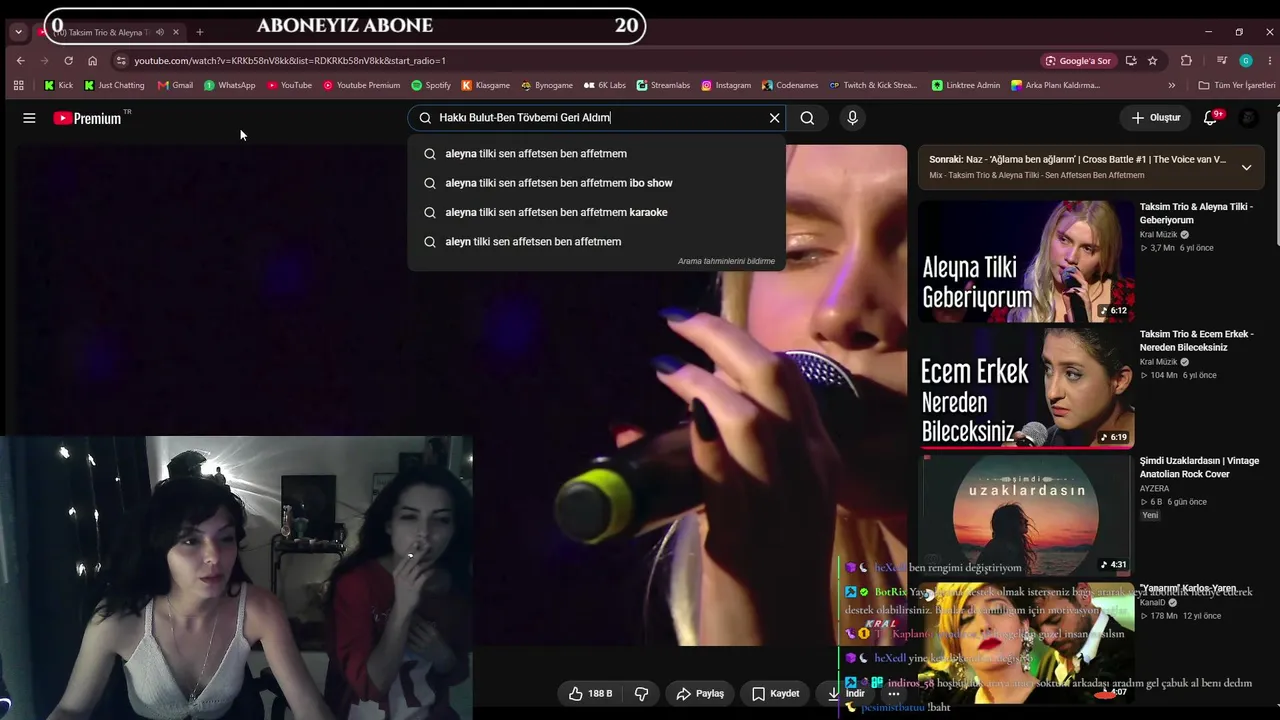The height and width of the screenshot is (720, 1280).
Task: Mute the tab via its speaker icon
Action: coord(159,32)
